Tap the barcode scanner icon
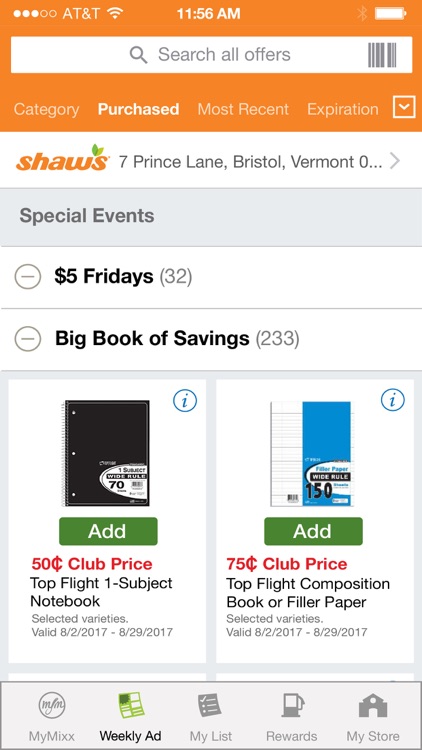Screen dimensions: 422x750 [382, 55]
